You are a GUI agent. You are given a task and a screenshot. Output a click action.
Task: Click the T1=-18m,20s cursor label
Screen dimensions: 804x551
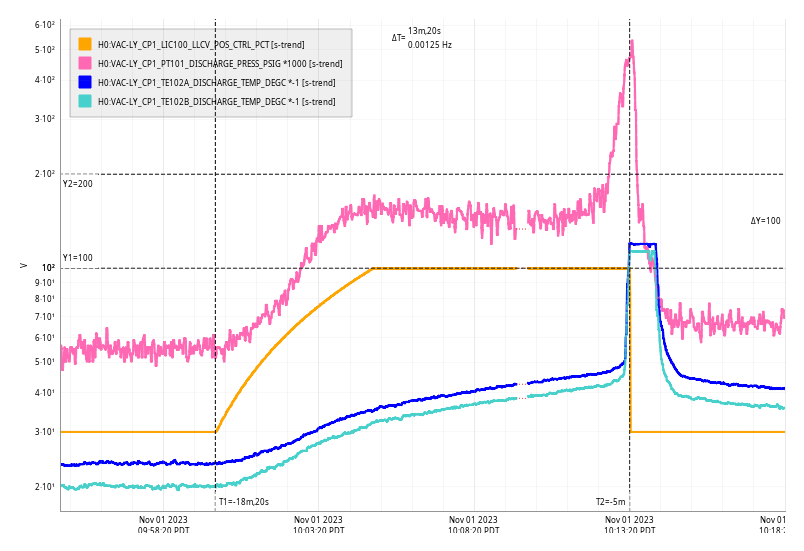click(x=244, y=502)
